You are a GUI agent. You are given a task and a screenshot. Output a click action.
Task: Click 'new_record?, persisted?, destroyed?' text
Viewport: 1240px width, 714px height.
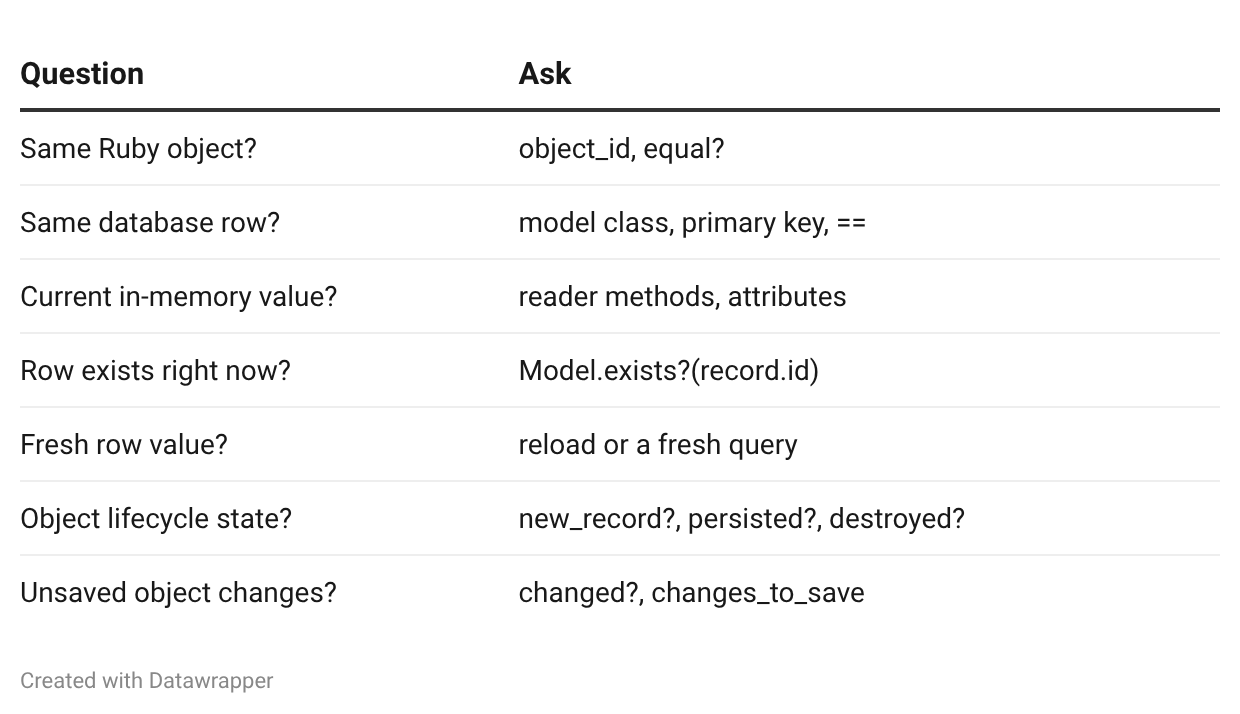tap(741, 519)
